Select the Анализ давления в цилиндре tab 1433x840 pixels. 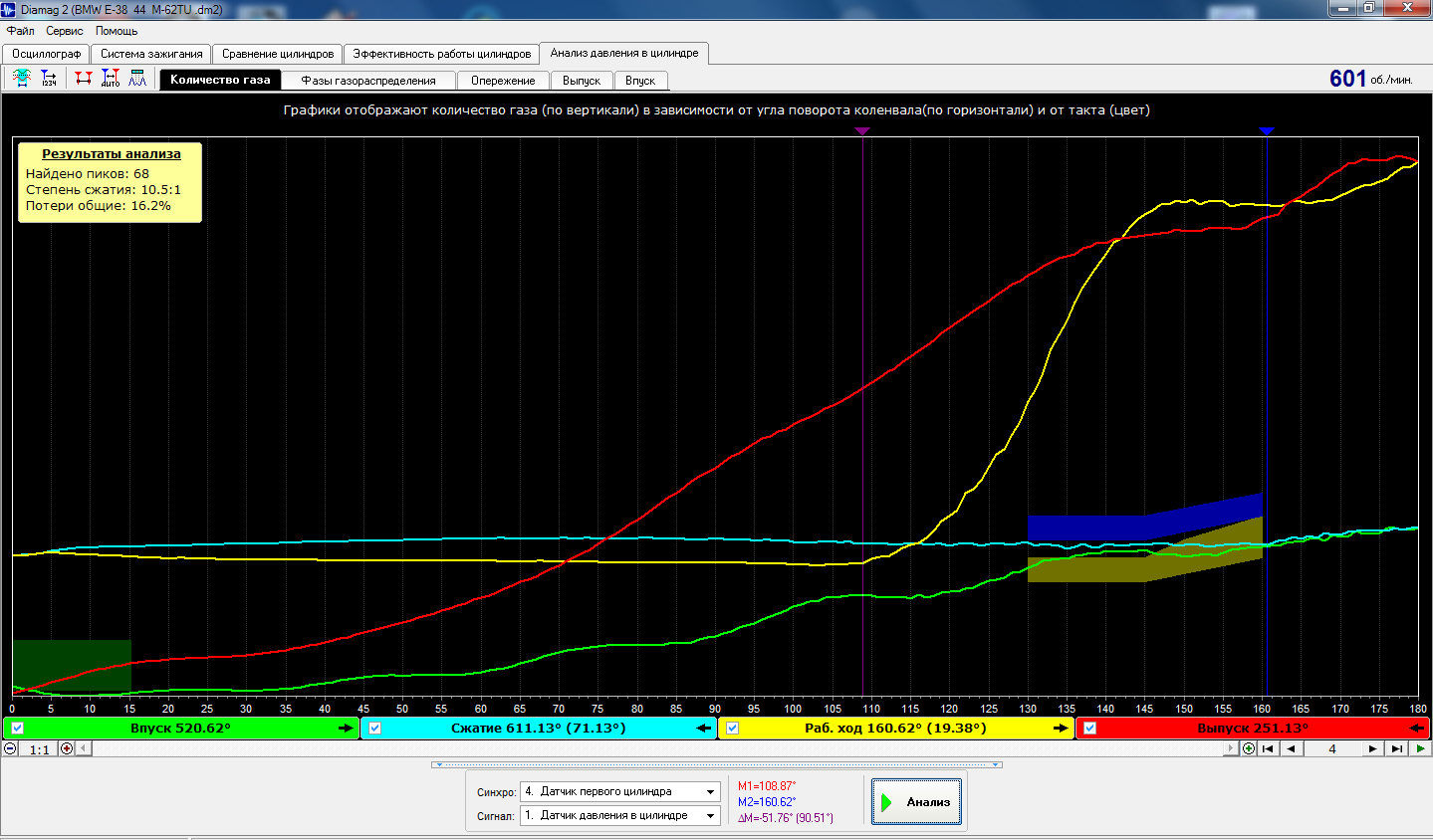pyautogui.click(x=624, y=53)
